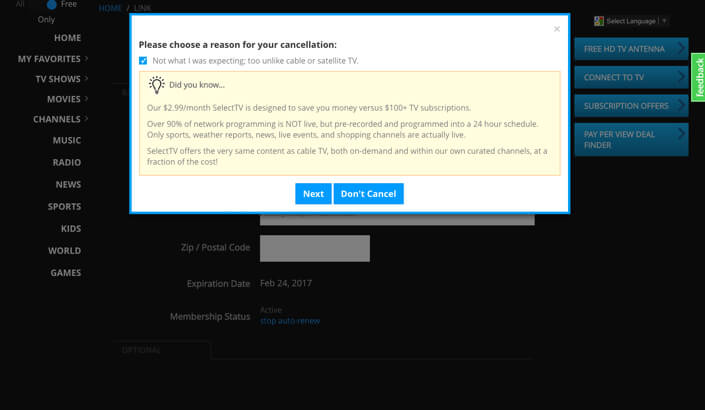The height and width of the screenshot is (410, 705).
Task: Expand the TV SHOWS chevron arrow
Action: [86, 79]
